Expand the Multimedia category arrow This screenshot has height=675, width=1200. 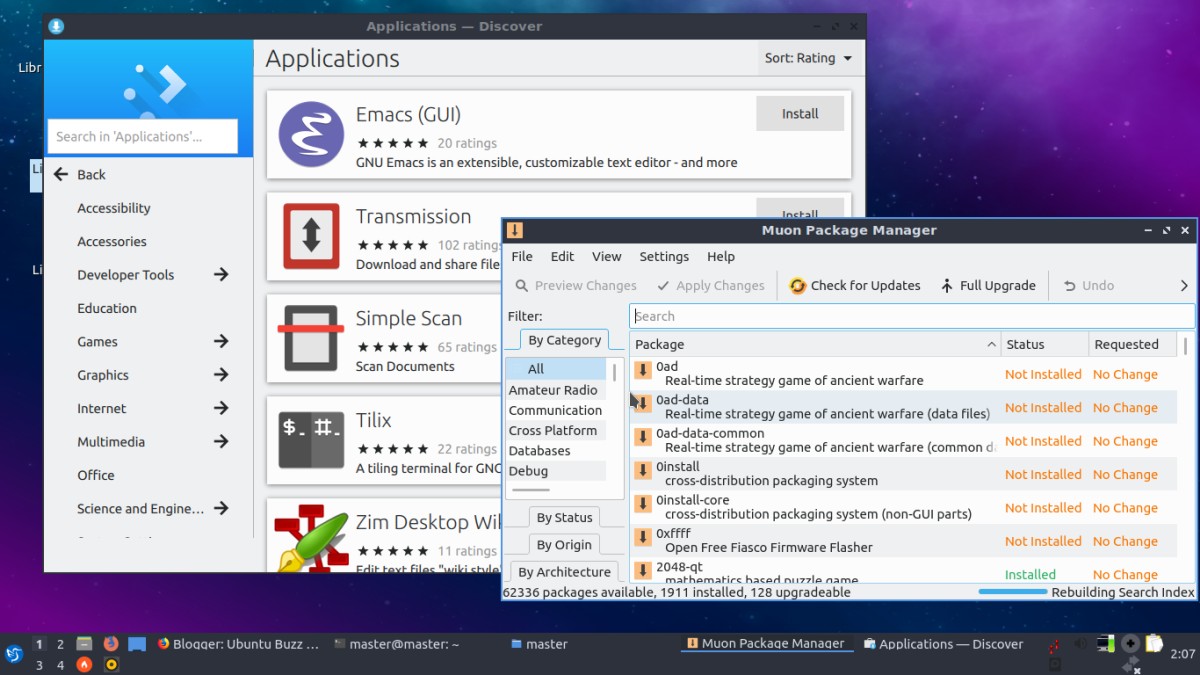coord(221,441)
